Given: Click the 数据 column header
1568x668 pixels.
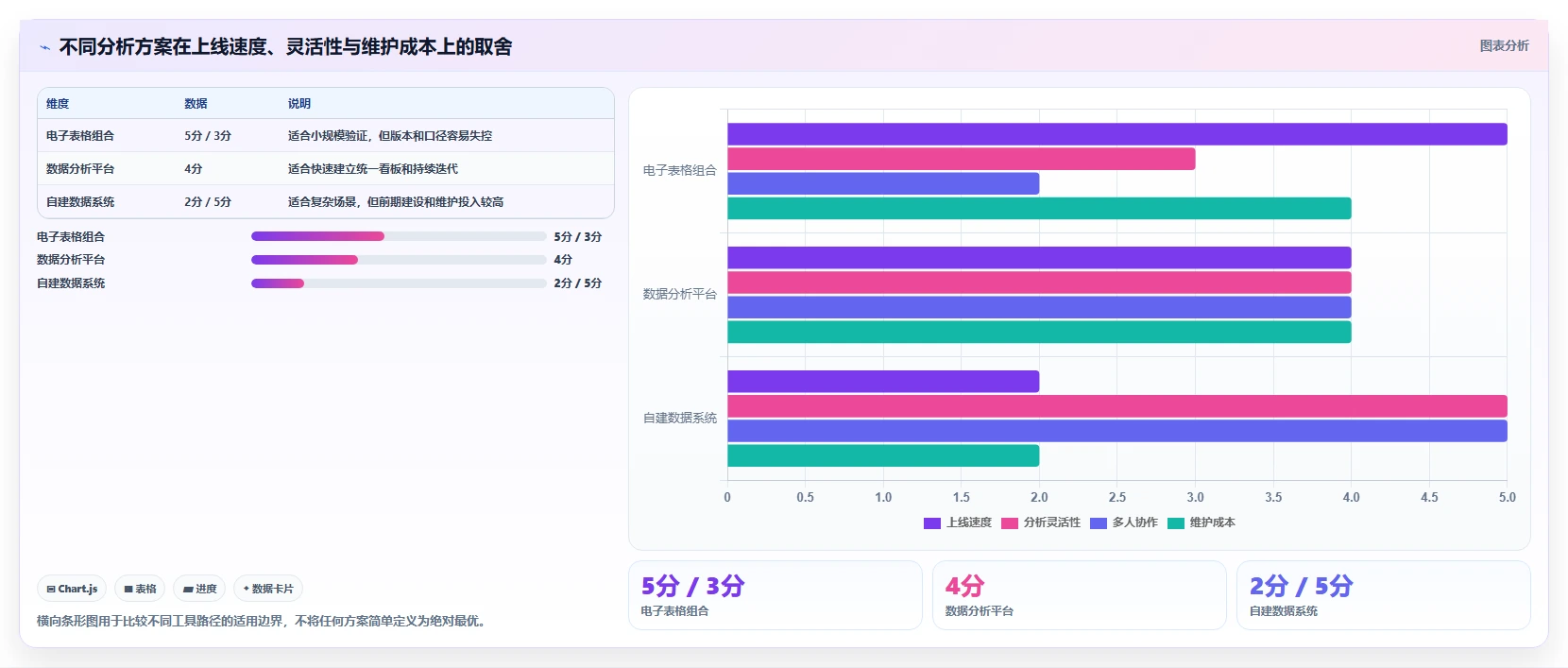Looking at the screenshot, I should (196, 104).
